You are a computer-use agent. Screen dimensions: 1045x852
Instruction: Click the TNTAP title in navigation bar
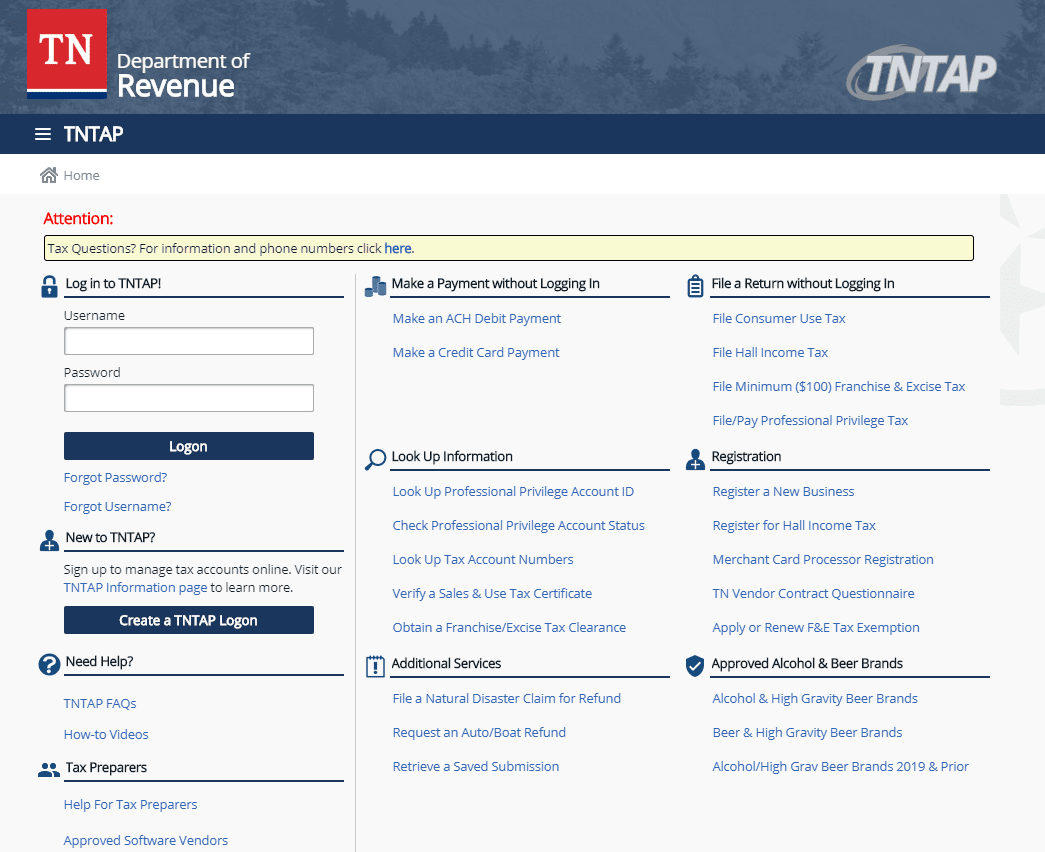coord(93,134)
